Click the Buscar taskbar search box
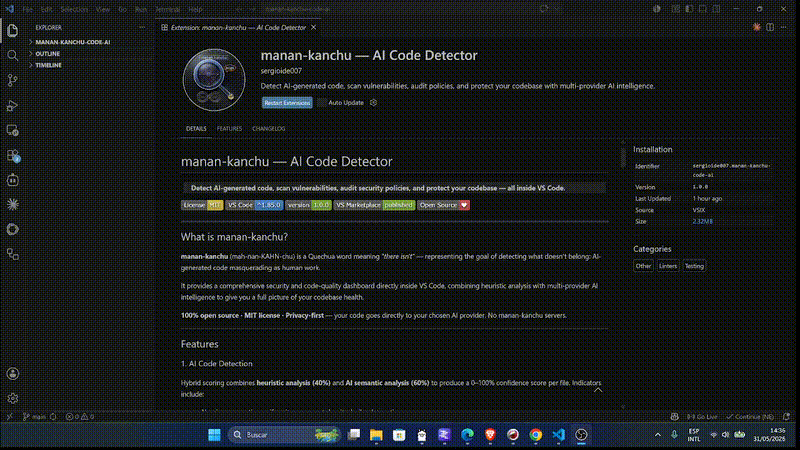 284,435
